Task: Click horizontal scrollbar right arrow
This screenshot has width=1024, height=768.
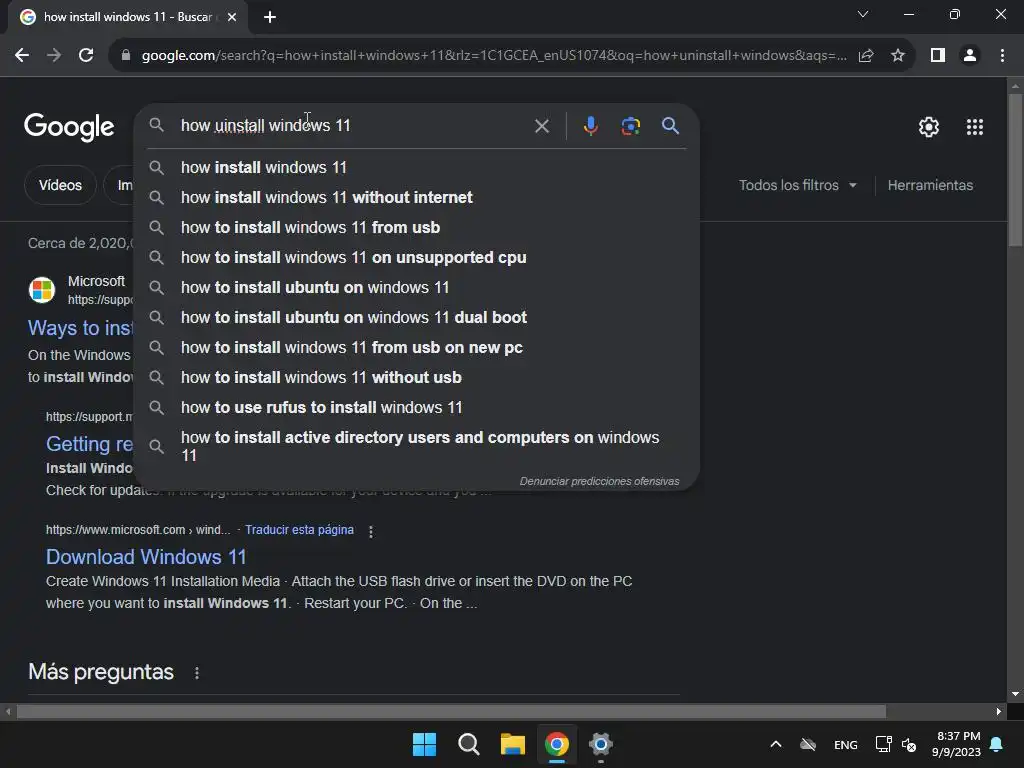Action: click(x=999, y=711)
